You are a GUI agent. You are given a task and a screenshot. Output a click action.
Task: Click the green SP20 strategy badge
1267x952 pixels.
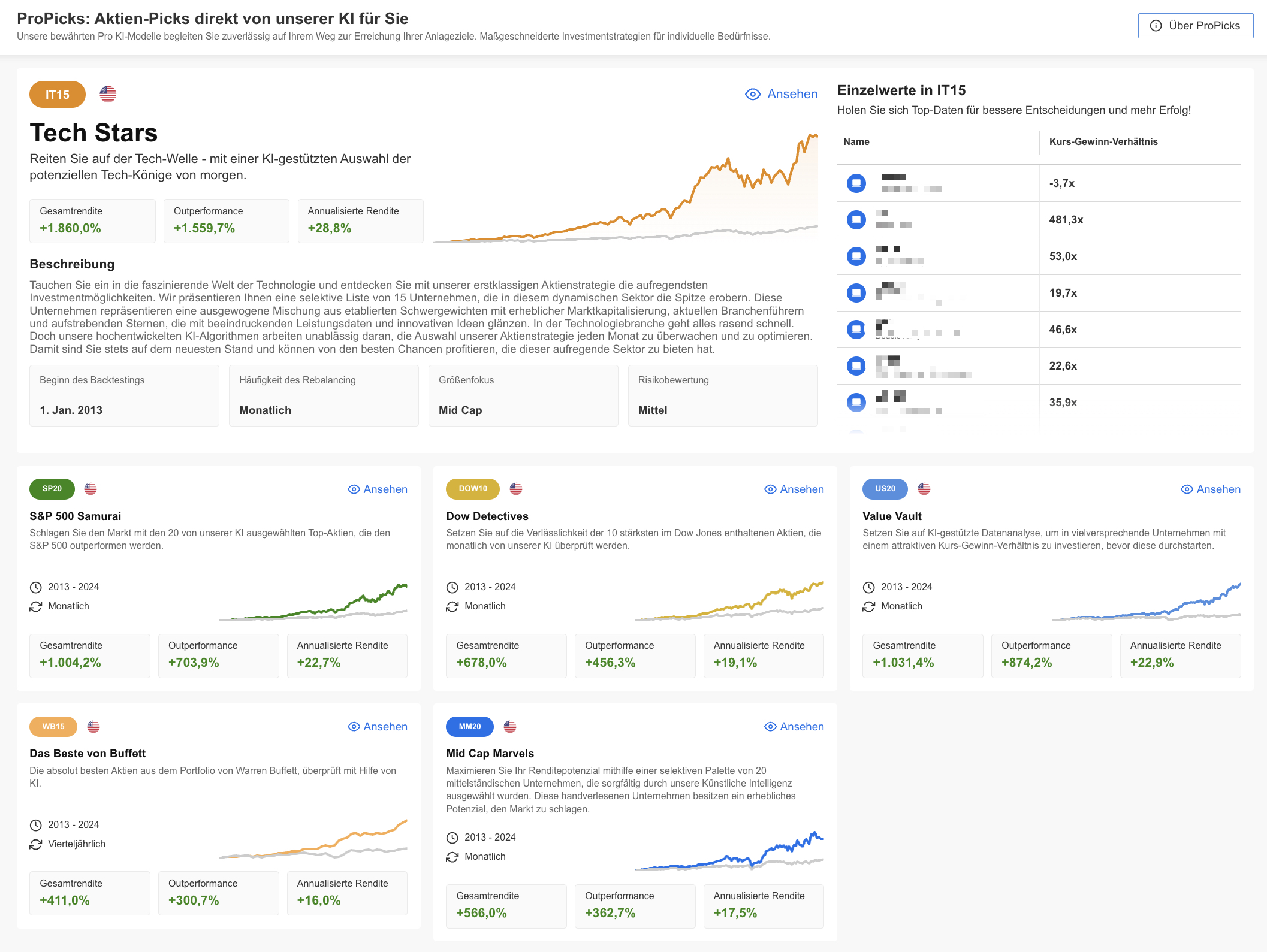52,489
